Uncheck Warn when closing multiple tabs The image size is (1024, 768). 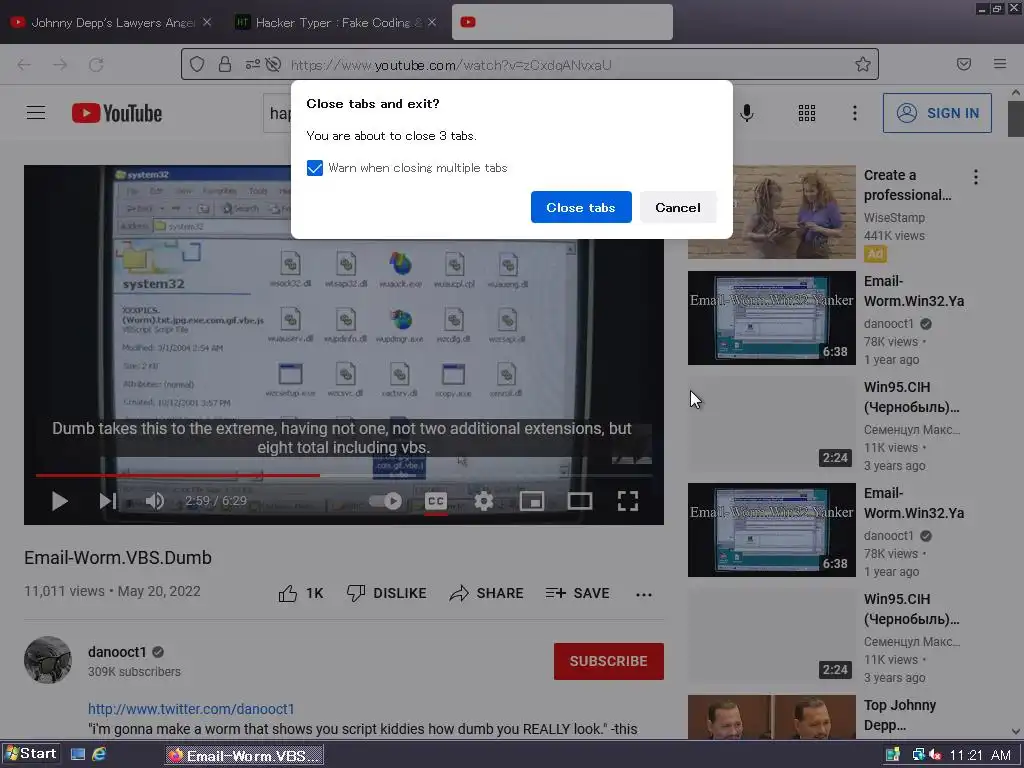pyautogui.click(x=315, y=168)
